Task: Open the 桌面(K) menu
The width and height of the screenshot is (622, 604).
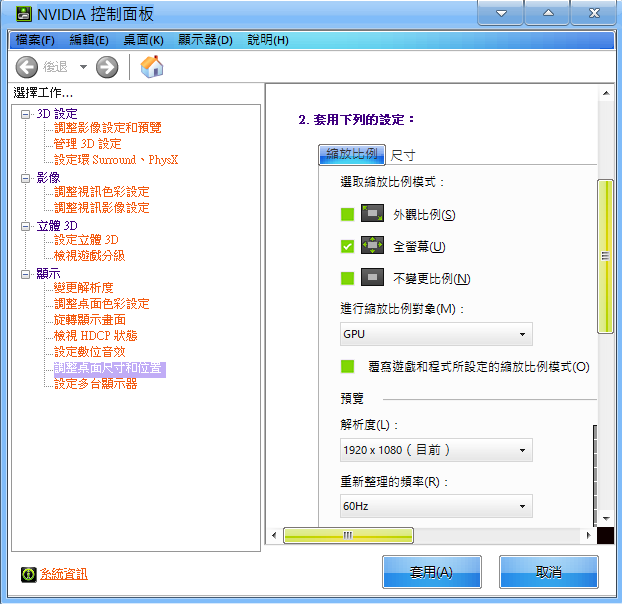Action: 144,40
